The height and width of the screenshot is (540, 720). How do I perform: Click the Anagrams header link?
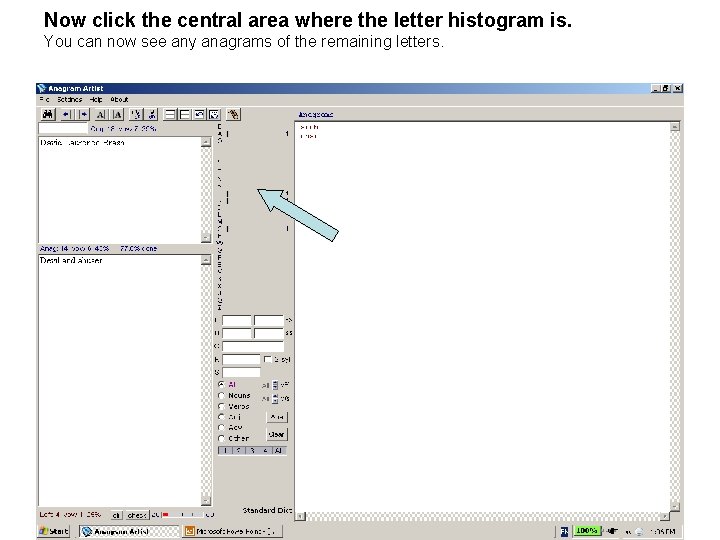tap(315, 114)
